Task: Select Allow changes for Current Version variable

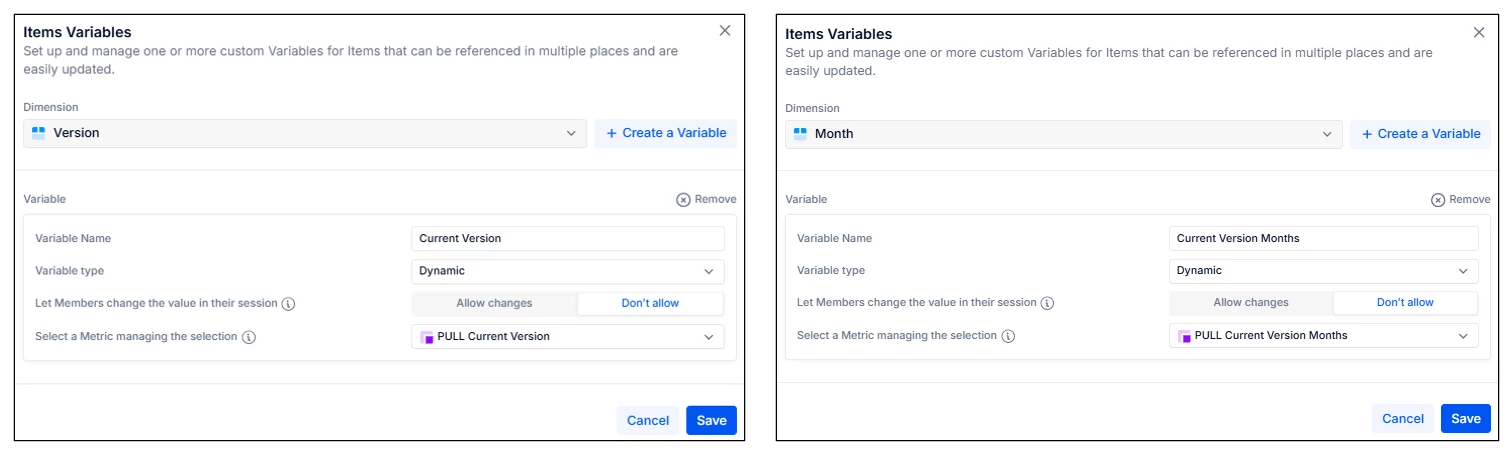Action: tap(494, 303)
